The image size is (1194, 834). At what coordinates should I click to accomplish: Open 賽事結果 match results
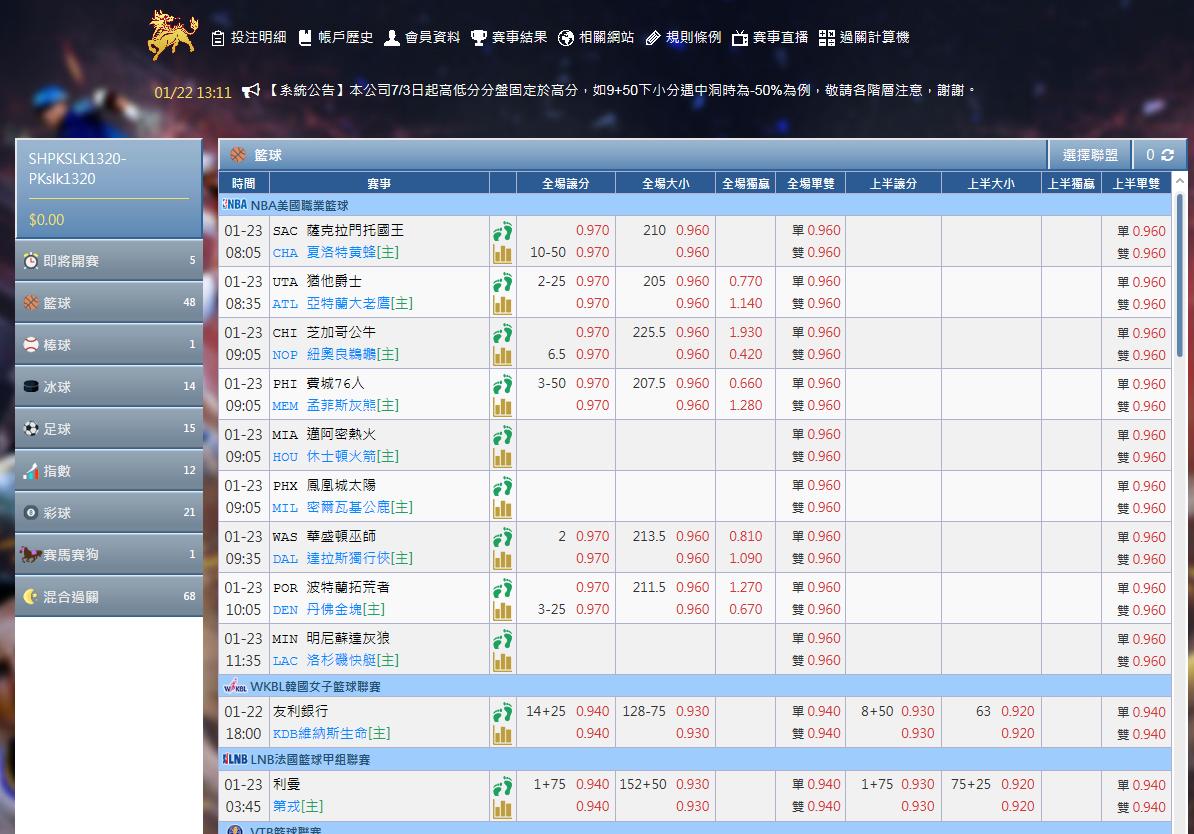(x=509, y=37)
